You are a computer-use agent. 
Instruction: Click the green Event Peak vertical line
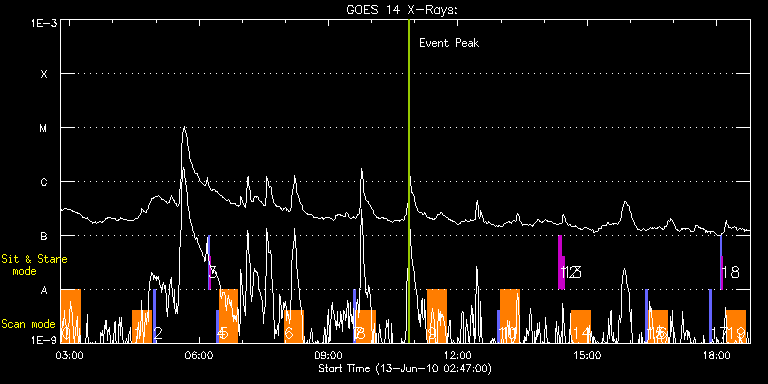408,181
